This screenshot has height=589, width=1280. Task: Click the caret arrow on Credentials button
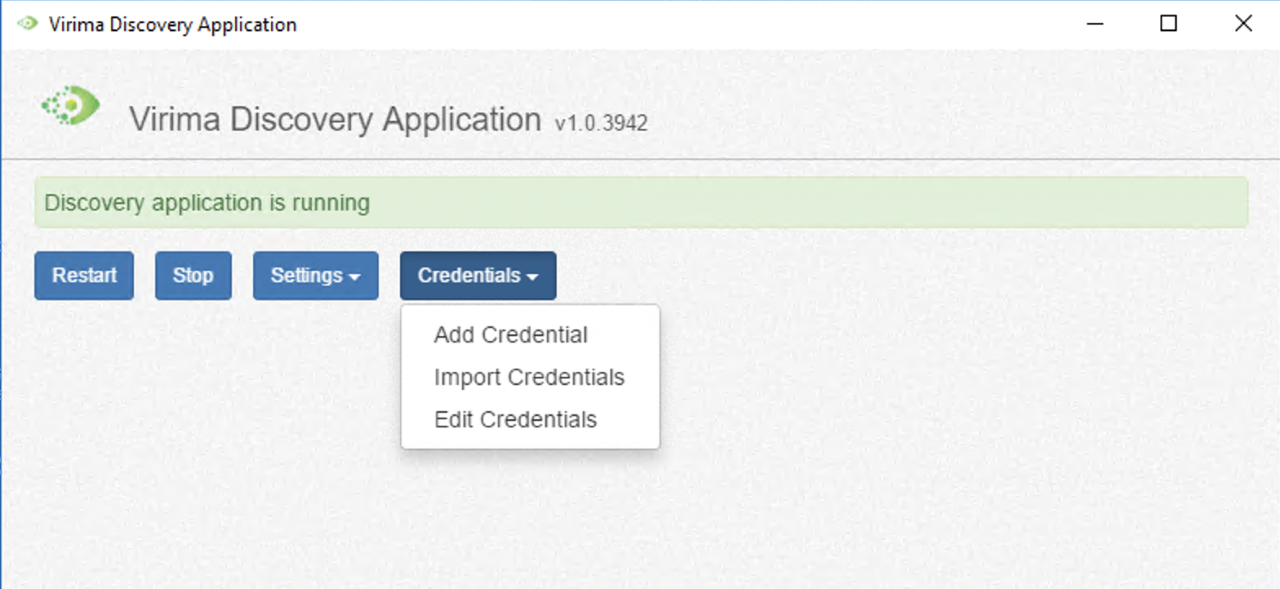point(533,277)
